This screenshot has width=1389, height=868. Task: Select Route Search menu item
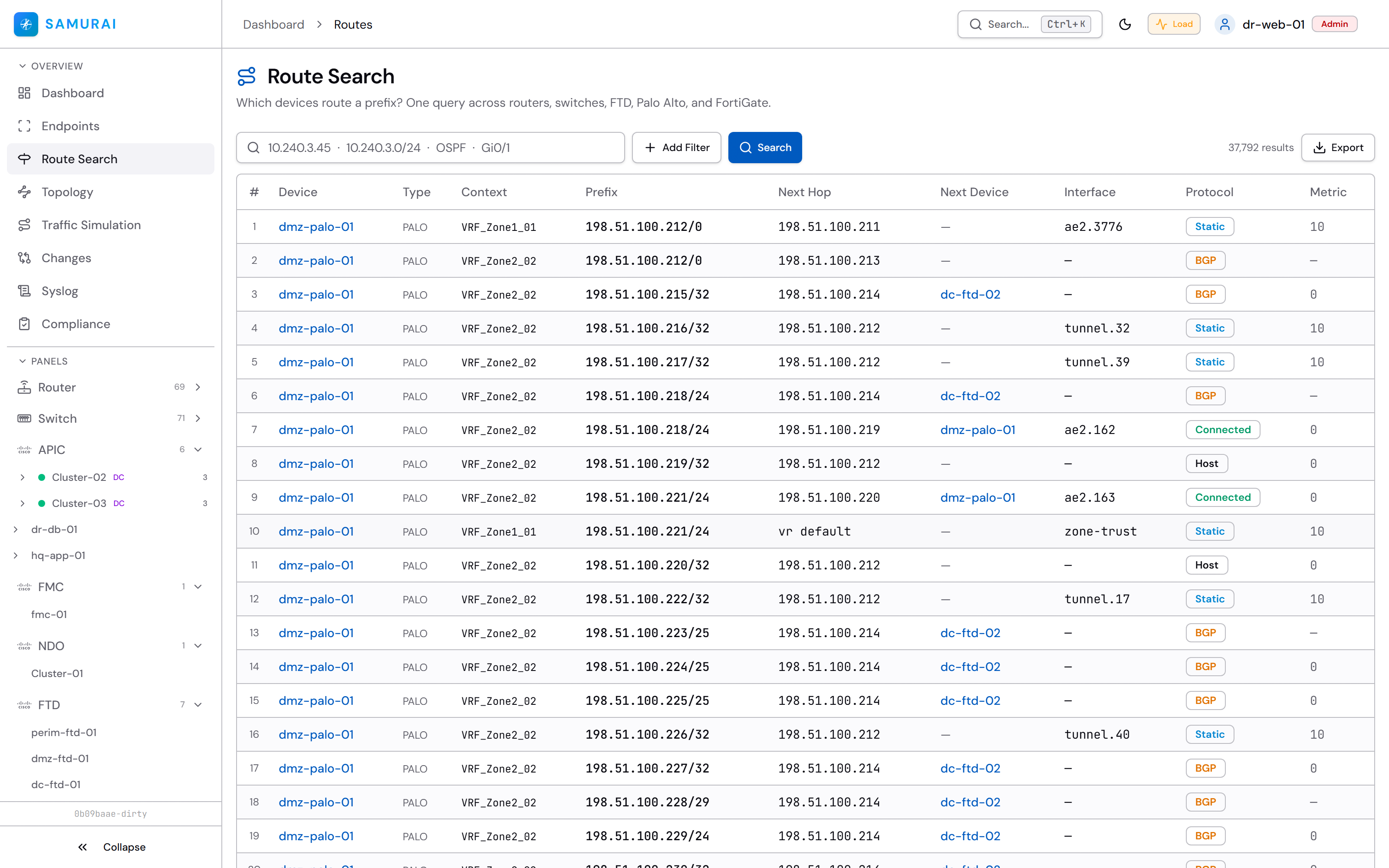(110, 159)
